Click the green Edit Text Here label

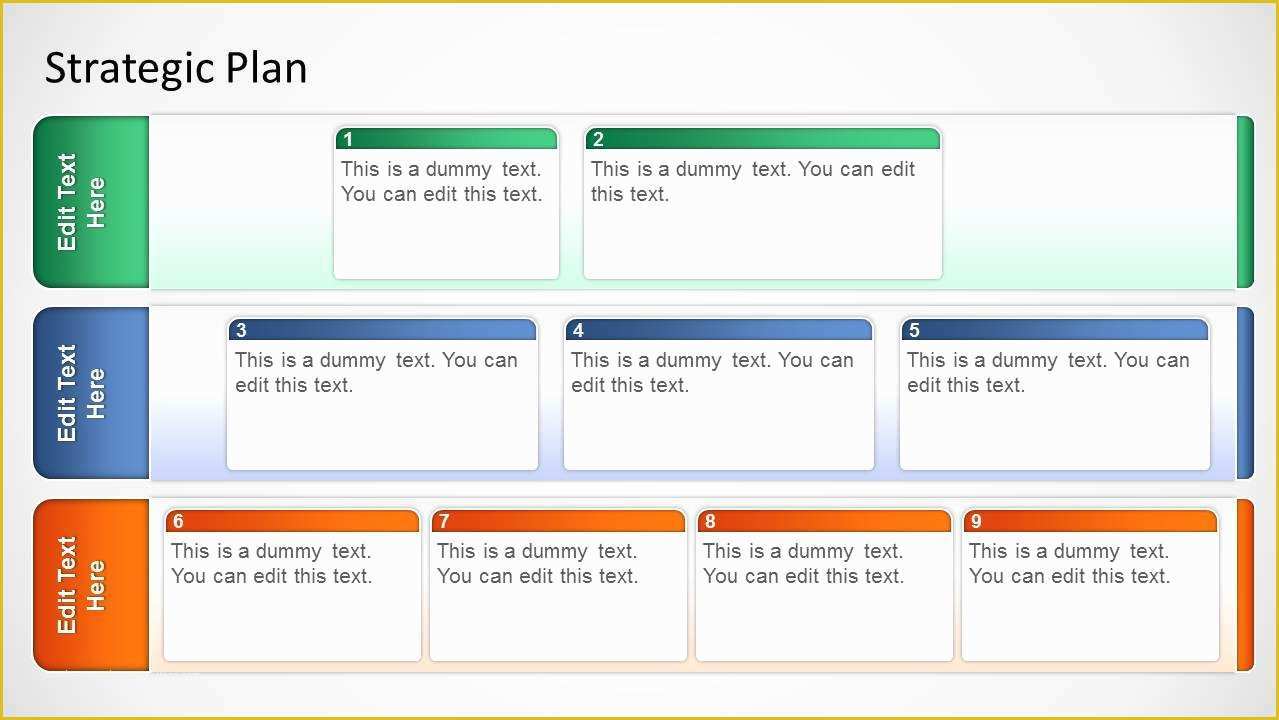pyautogui.click(x=81, y=202)
